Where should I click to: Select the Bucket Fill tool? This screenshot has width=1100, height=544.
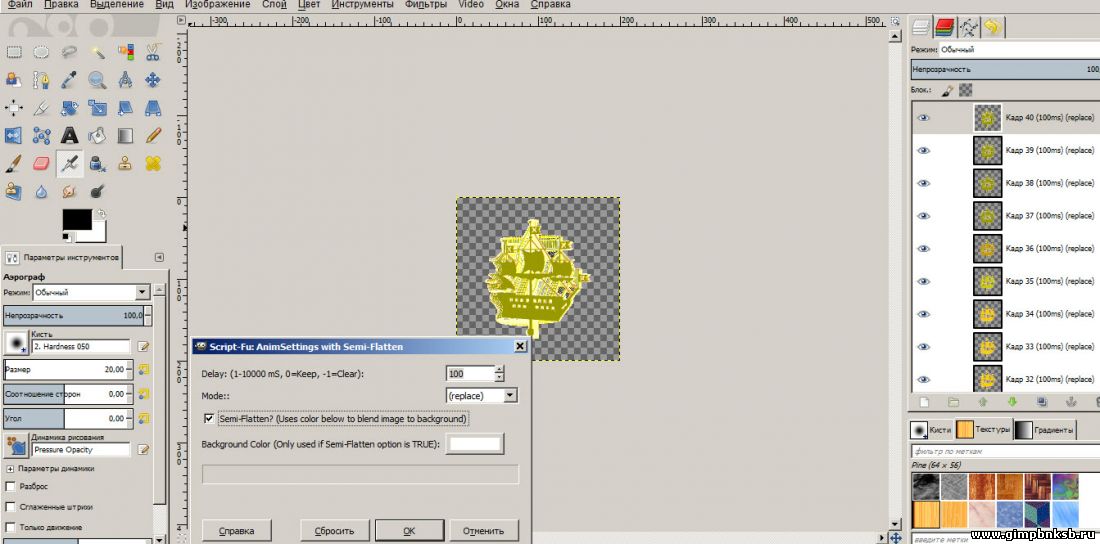click(97, 135)
